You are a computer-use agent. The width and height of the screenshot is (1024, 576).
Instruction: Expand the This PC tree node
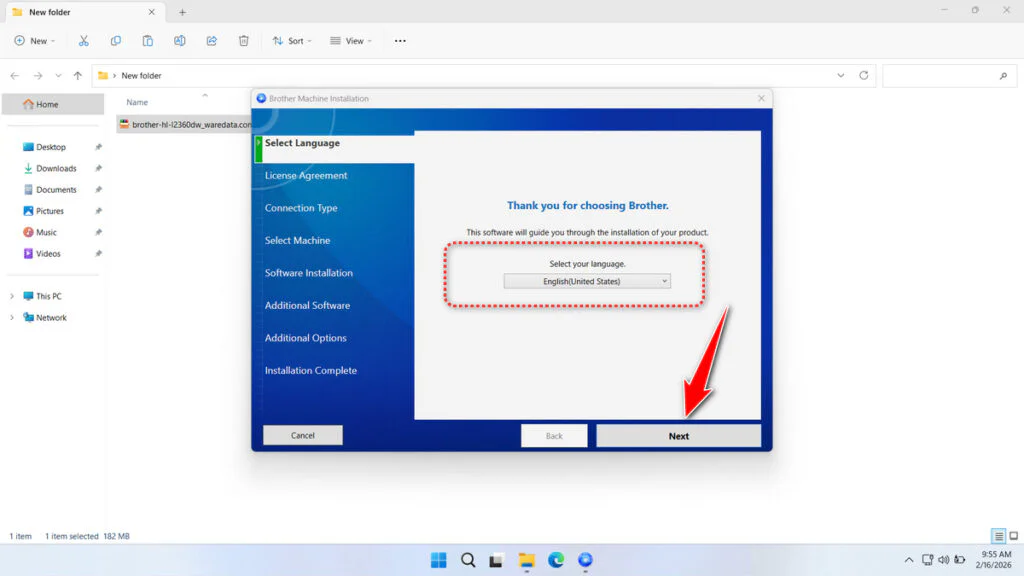(x=12, y=296)
